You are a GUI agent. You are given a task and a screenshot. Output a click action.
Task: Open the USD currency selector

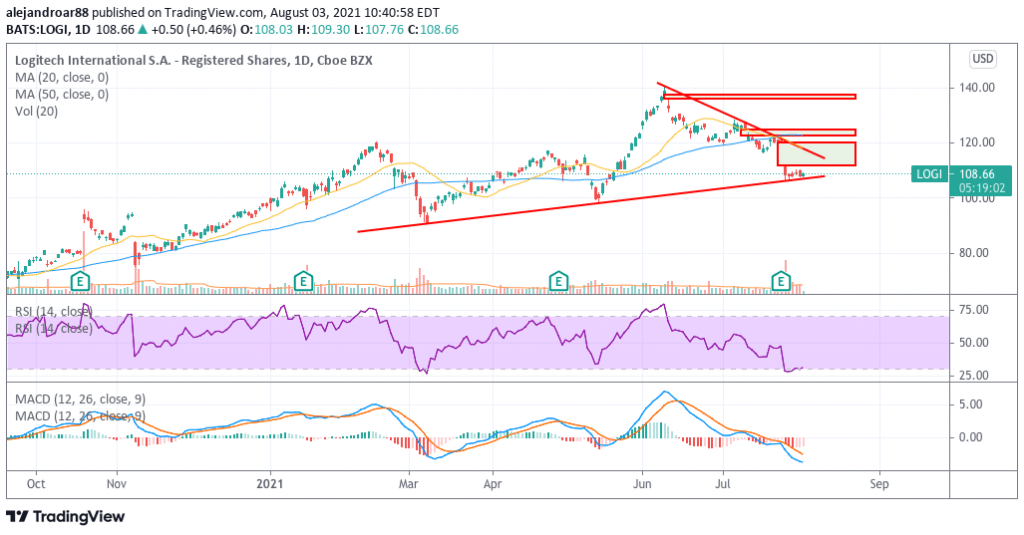point(983,59)
